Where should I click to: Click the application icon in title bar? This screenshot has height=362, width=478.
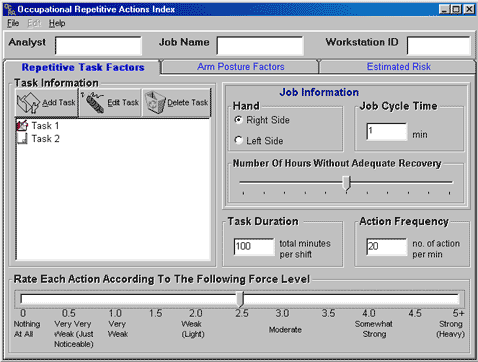pyautogui.click(x=10, y=9)
